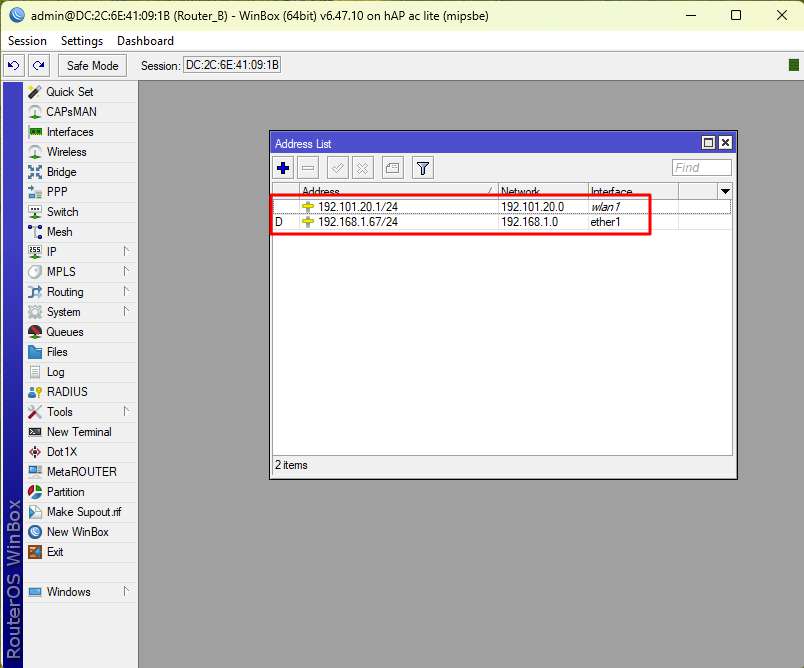
Task: Open the Session menu
Action: click(x=27, y=41)
